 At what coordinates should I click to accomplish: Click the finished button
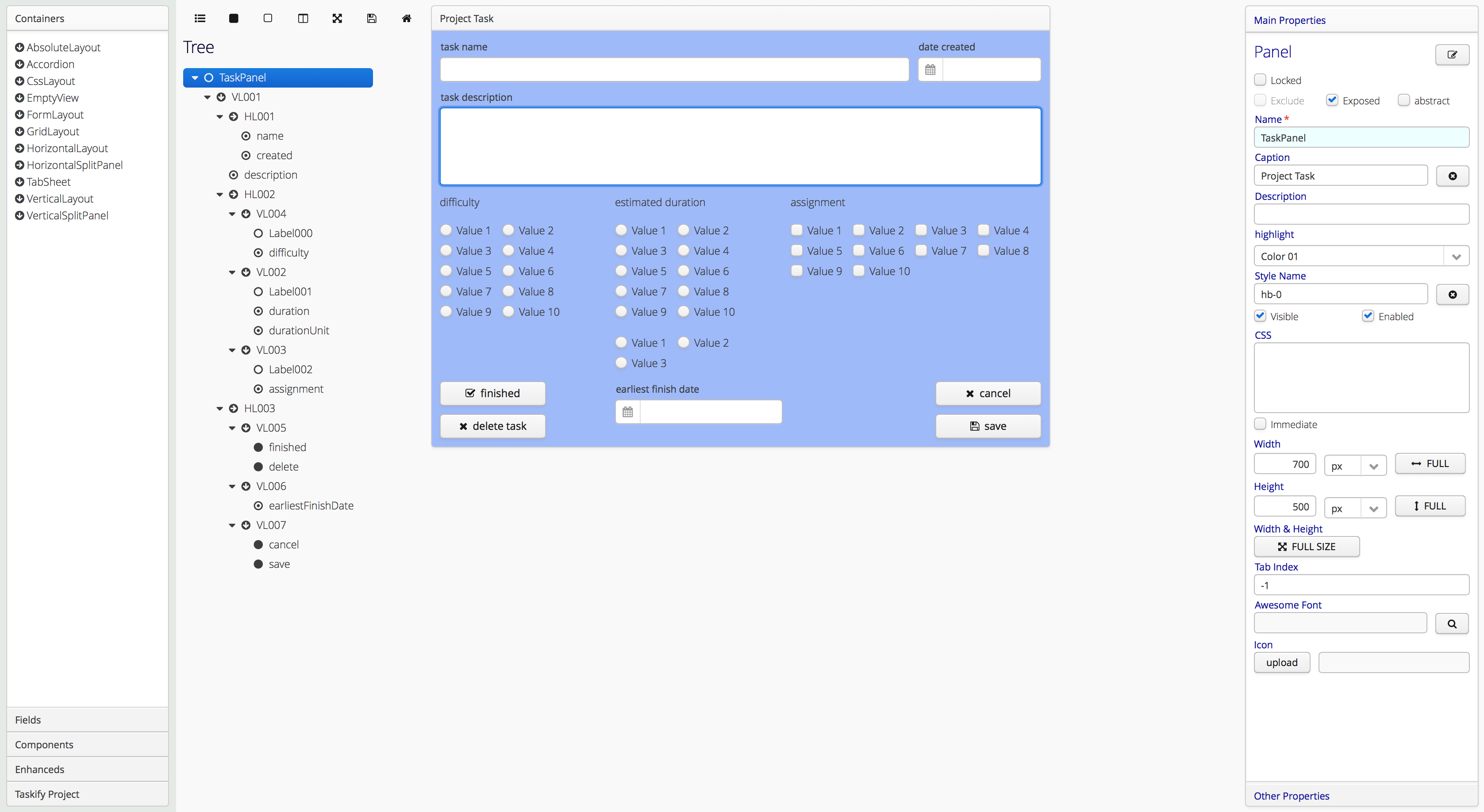pos(492,393)
